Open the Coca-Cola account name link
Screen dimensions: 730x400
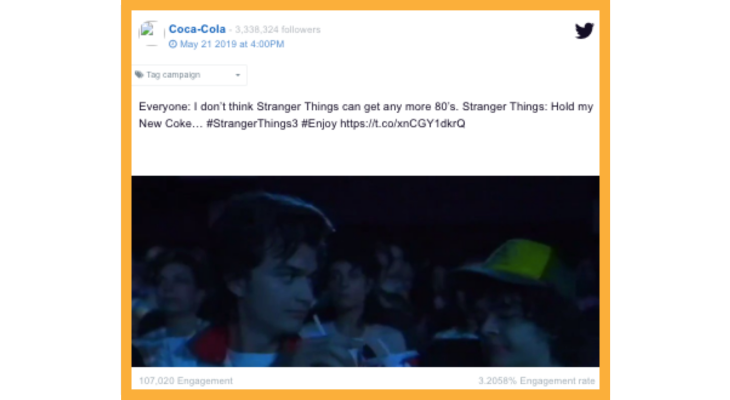pos(197,29)
